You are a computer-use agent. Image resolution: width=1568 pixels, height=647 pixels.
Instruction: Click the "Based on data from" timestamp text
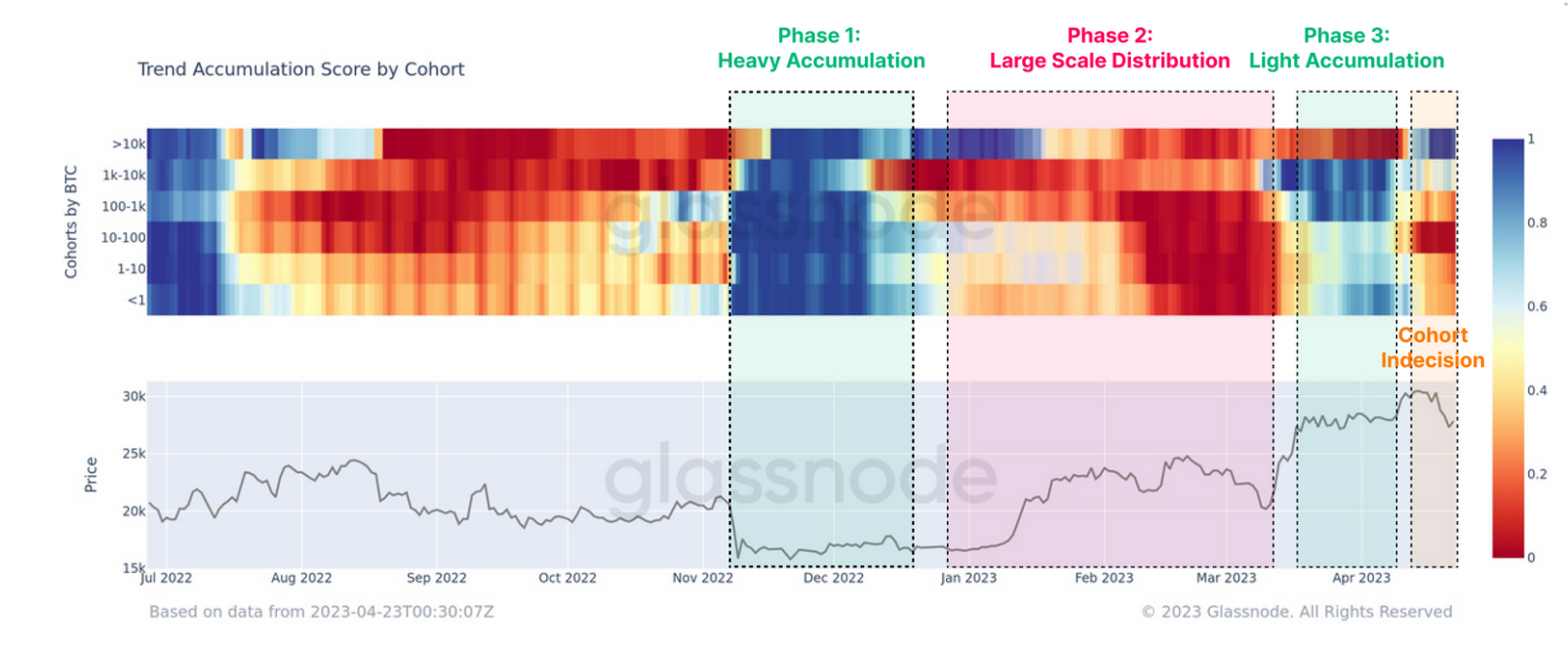(321, 612)
